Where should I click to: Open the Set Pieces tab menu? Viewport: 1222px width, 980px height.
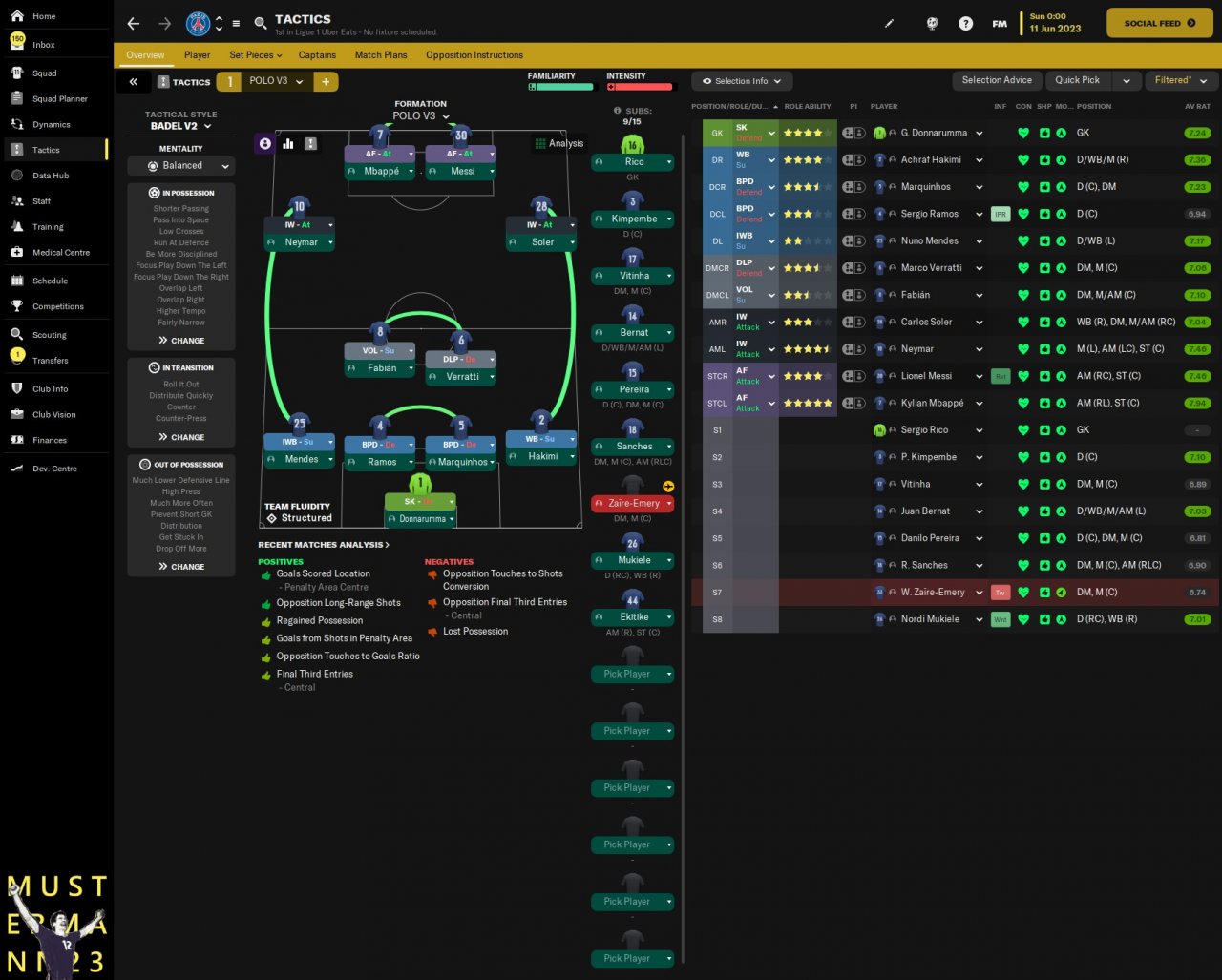click(255, 55)
